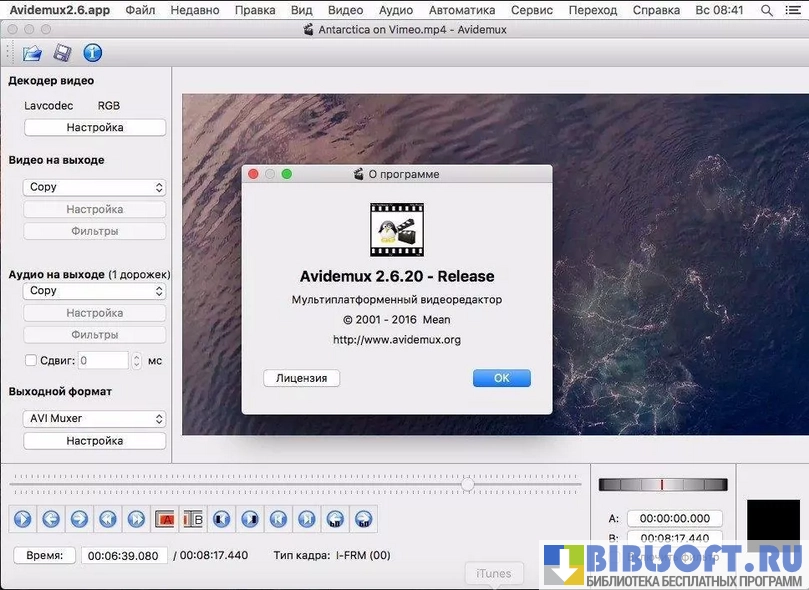This screenshot has height=590, width=809.
Task: Click OK in the О программе dialog
Action: 501,378
